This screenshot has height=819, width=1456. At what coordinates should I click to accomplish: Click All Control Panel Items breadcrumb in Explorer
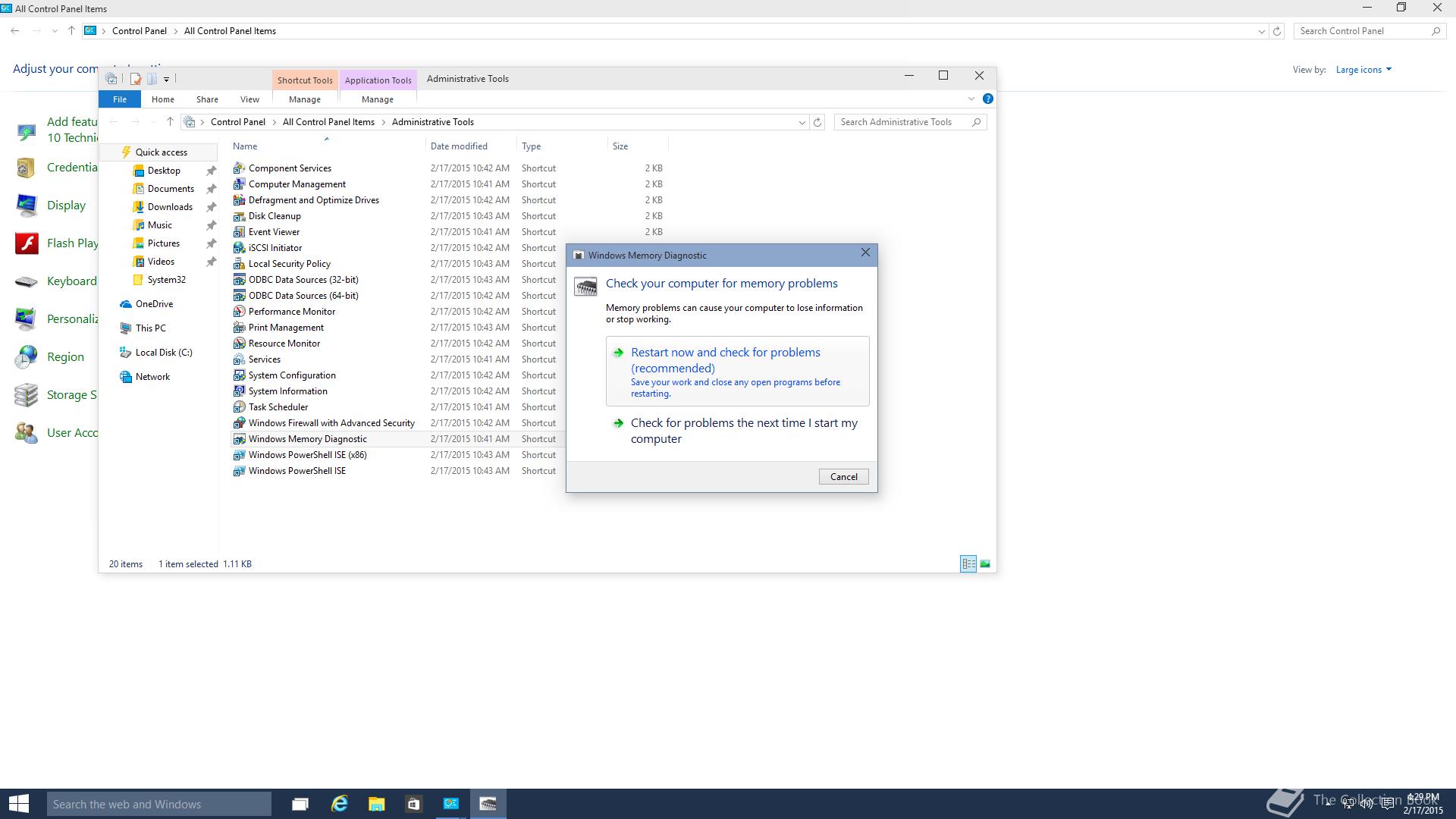(x=328, y=122)
